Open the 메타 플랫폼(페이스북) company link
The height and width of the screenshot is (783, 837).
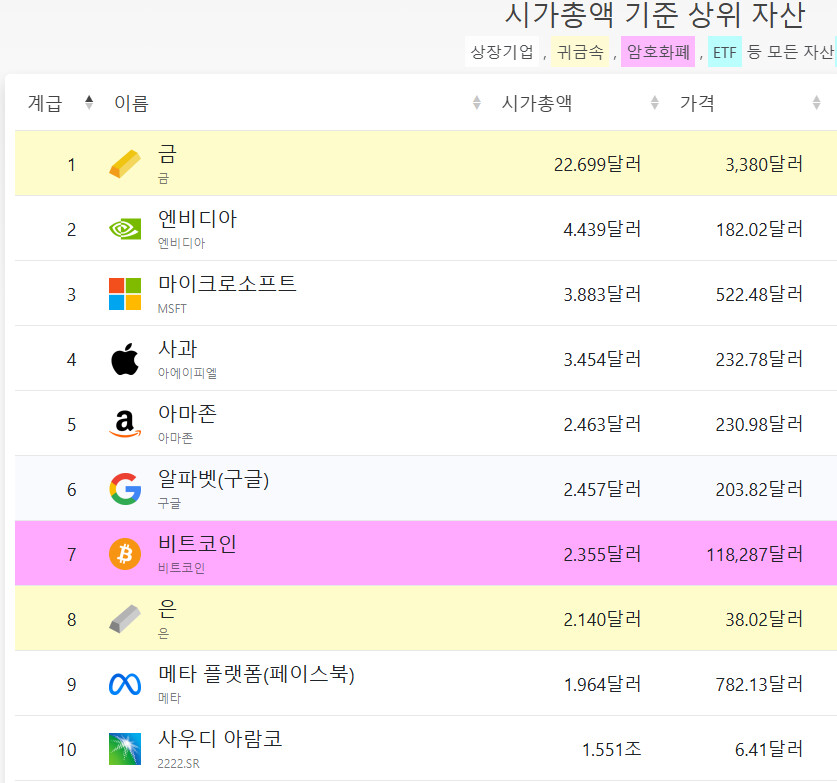click(x=256, y=674)
